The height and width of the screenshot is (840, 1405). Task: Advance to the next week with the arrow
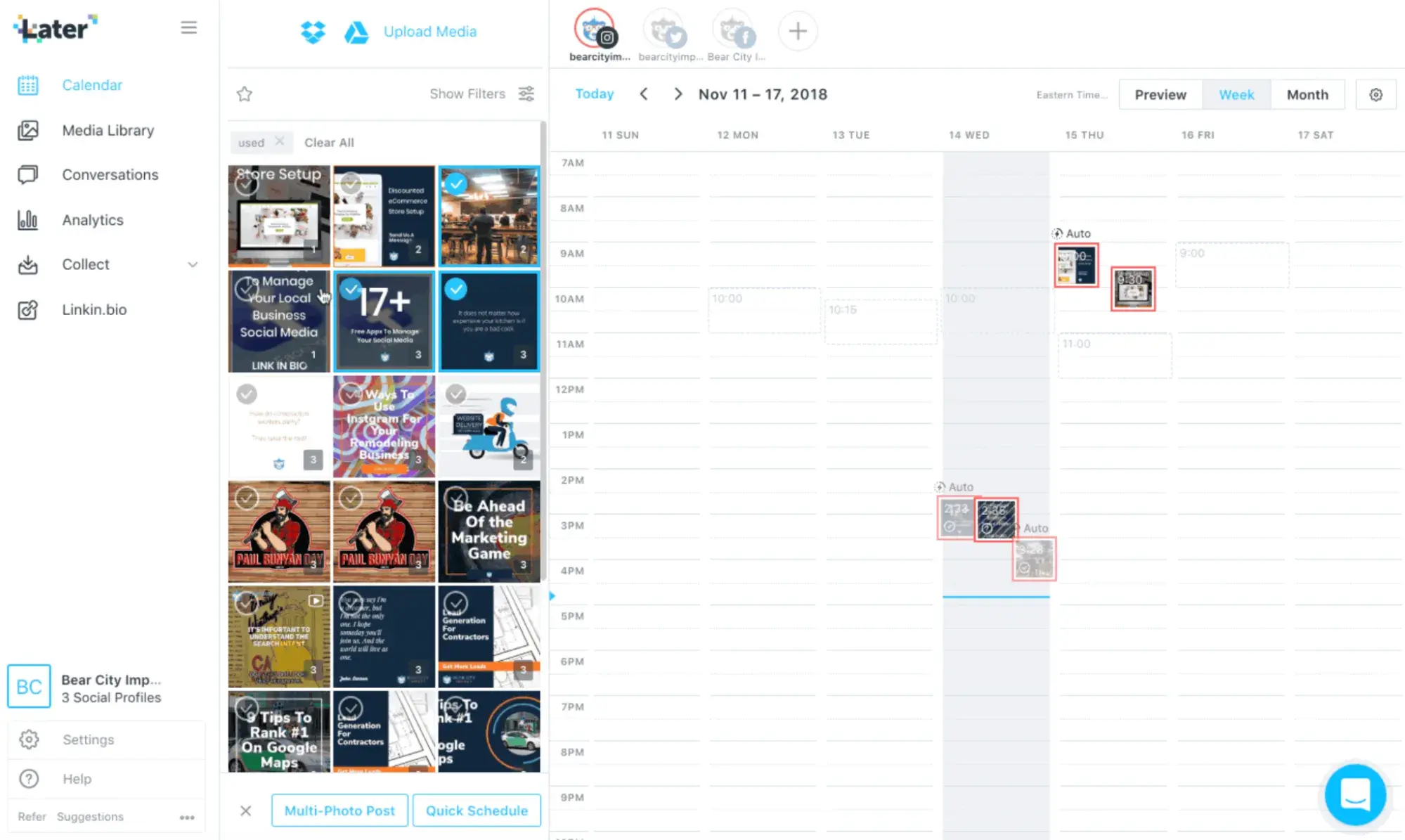tap(678, 93)
